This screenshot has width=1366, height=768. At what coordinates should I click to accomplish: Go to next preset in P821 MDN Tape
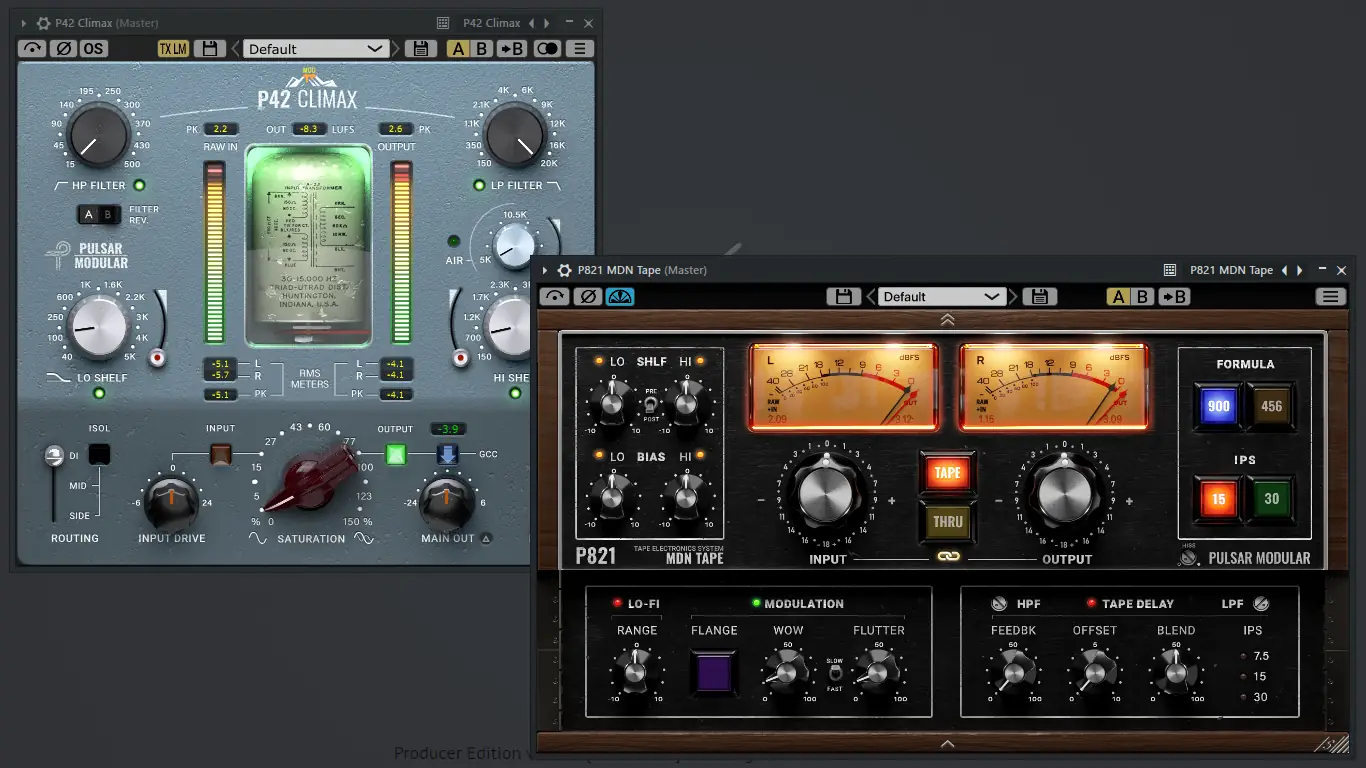[x=1014, y=296]
